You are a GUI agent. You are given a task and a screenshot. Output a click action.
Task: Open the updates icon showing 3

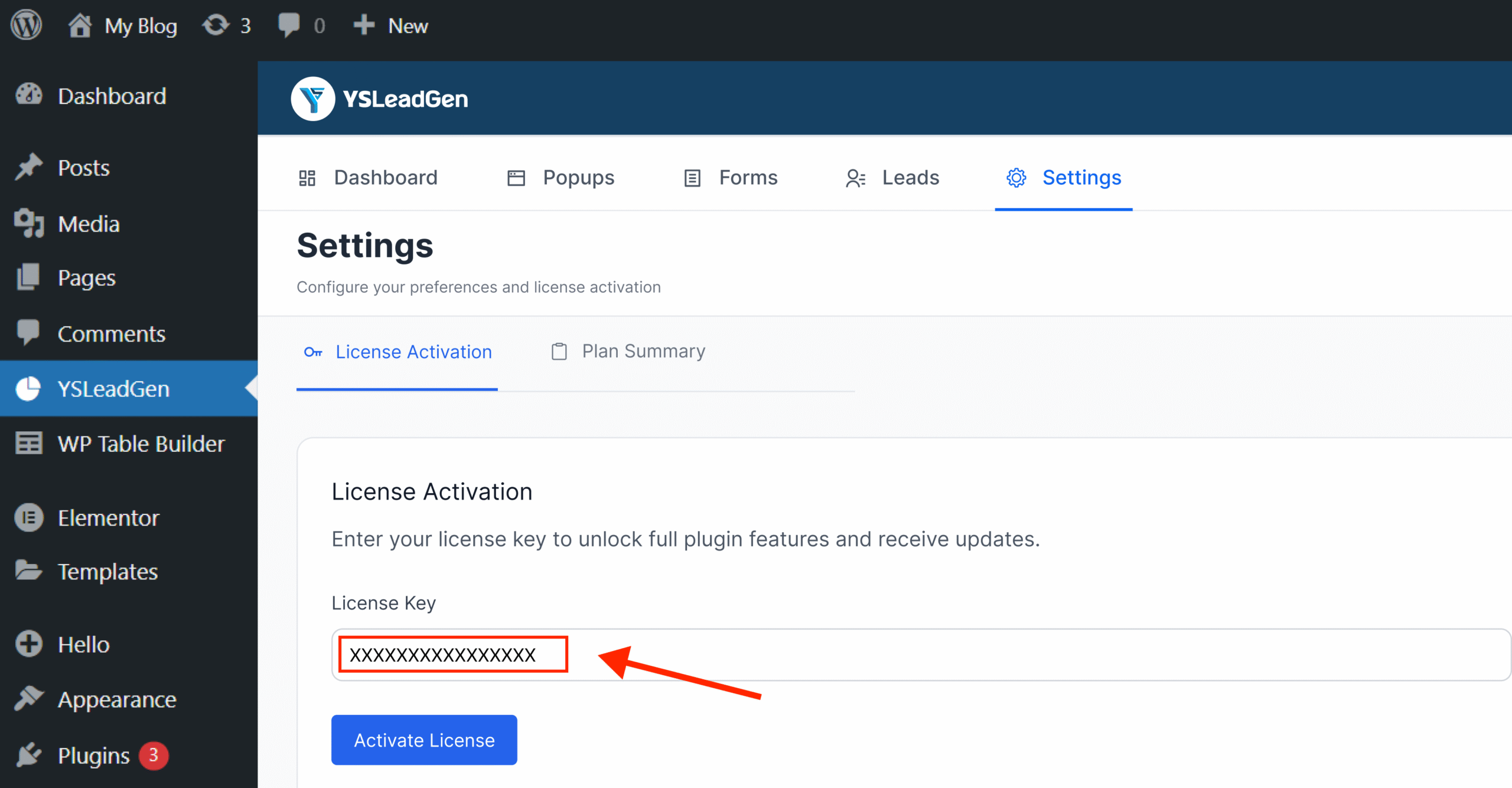click(x=216, y=25)
